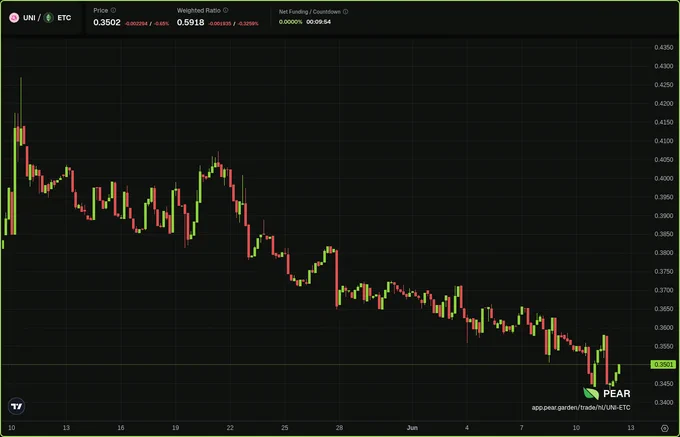The image size is (680, 437).
Task: Click the 16 date on time axis
Action: pos(121,428)
